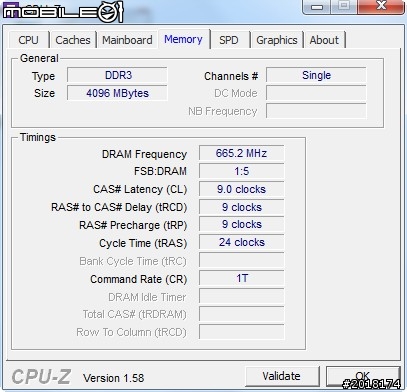Select the 24 clocks tRAS value
407x392 pixels.
coord(242,242)
